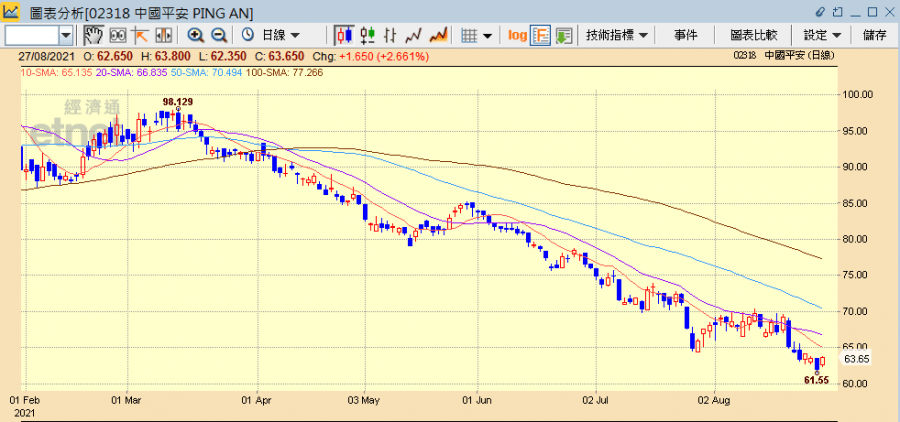Click the 圖表比較 button

point(753,35)
